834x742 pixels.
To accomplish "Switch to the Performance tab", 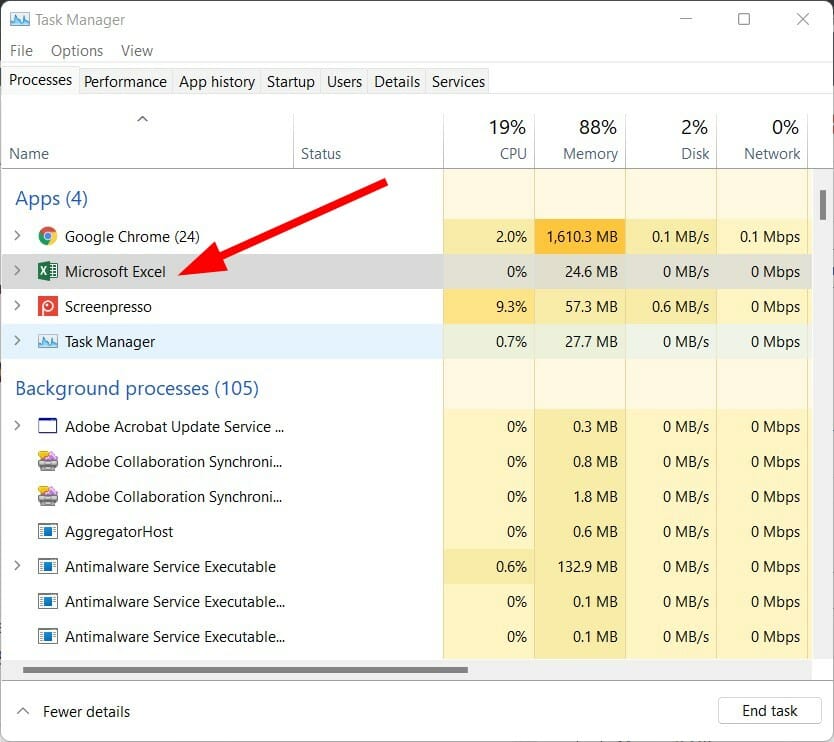I will (x=126, y=81).
